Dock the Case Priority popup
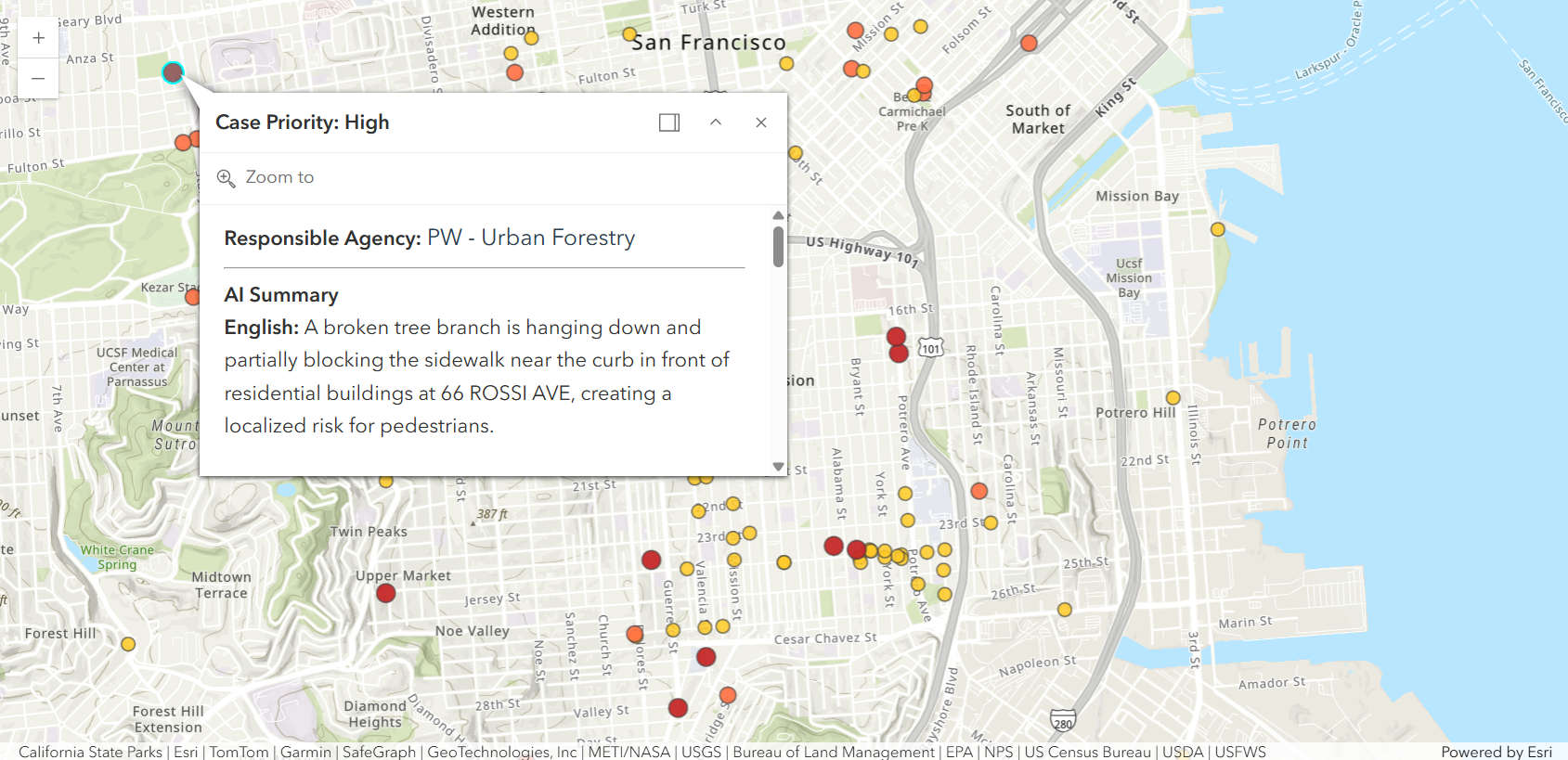Viewport: 1568px width, 760px height. (668, 122)
